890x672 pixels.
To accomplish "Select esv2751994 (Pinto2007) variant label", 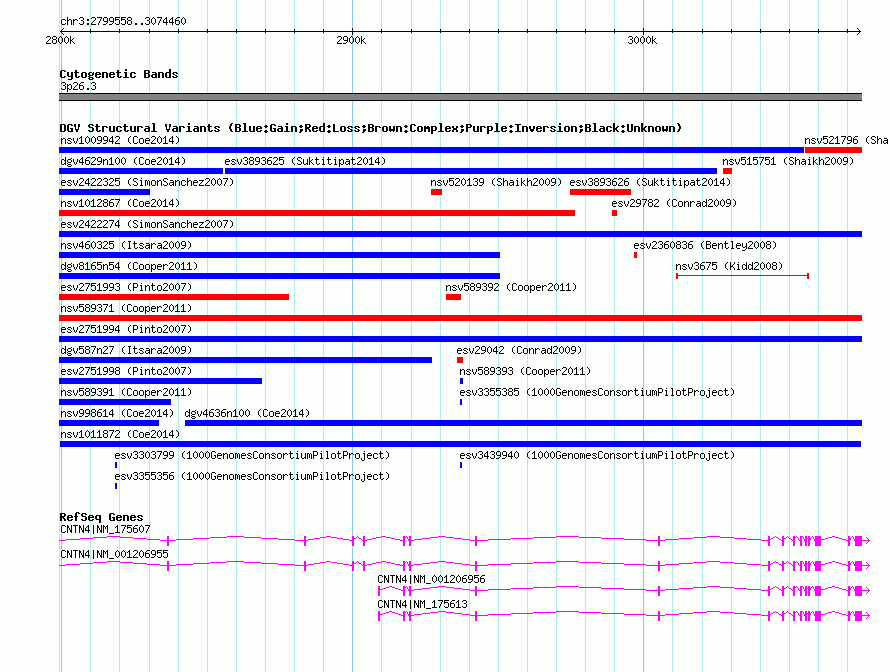I will point(126,329).
